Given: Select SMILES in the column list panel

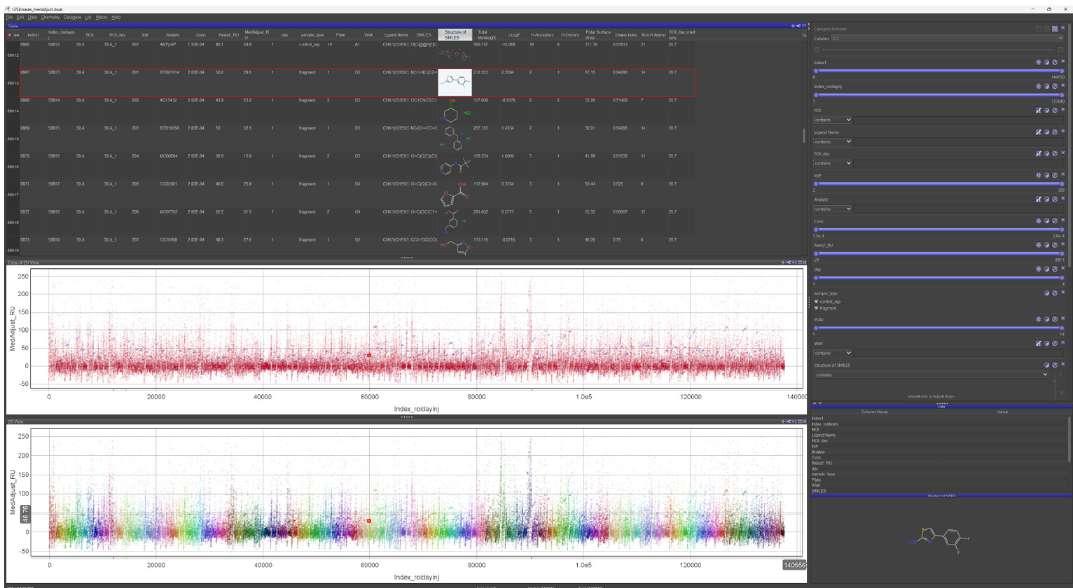Looking at the screenshot, I should coord(818,491).
